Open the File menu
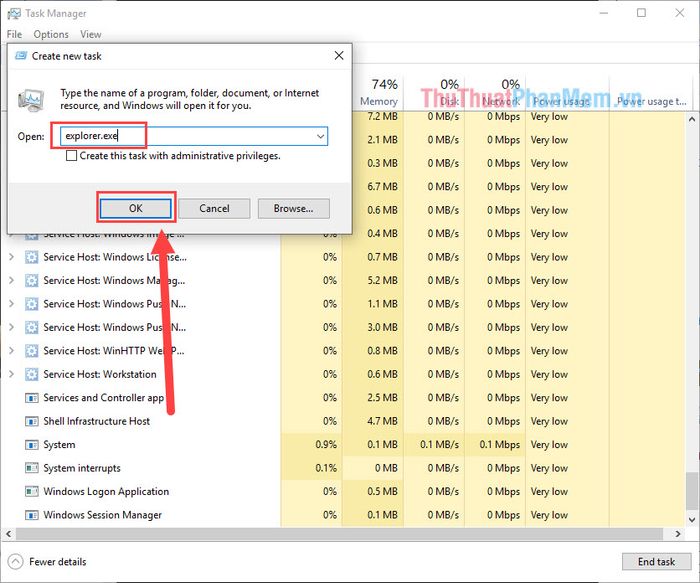The width and height of the screenshot is (700, 583). [x=14, y=34]
